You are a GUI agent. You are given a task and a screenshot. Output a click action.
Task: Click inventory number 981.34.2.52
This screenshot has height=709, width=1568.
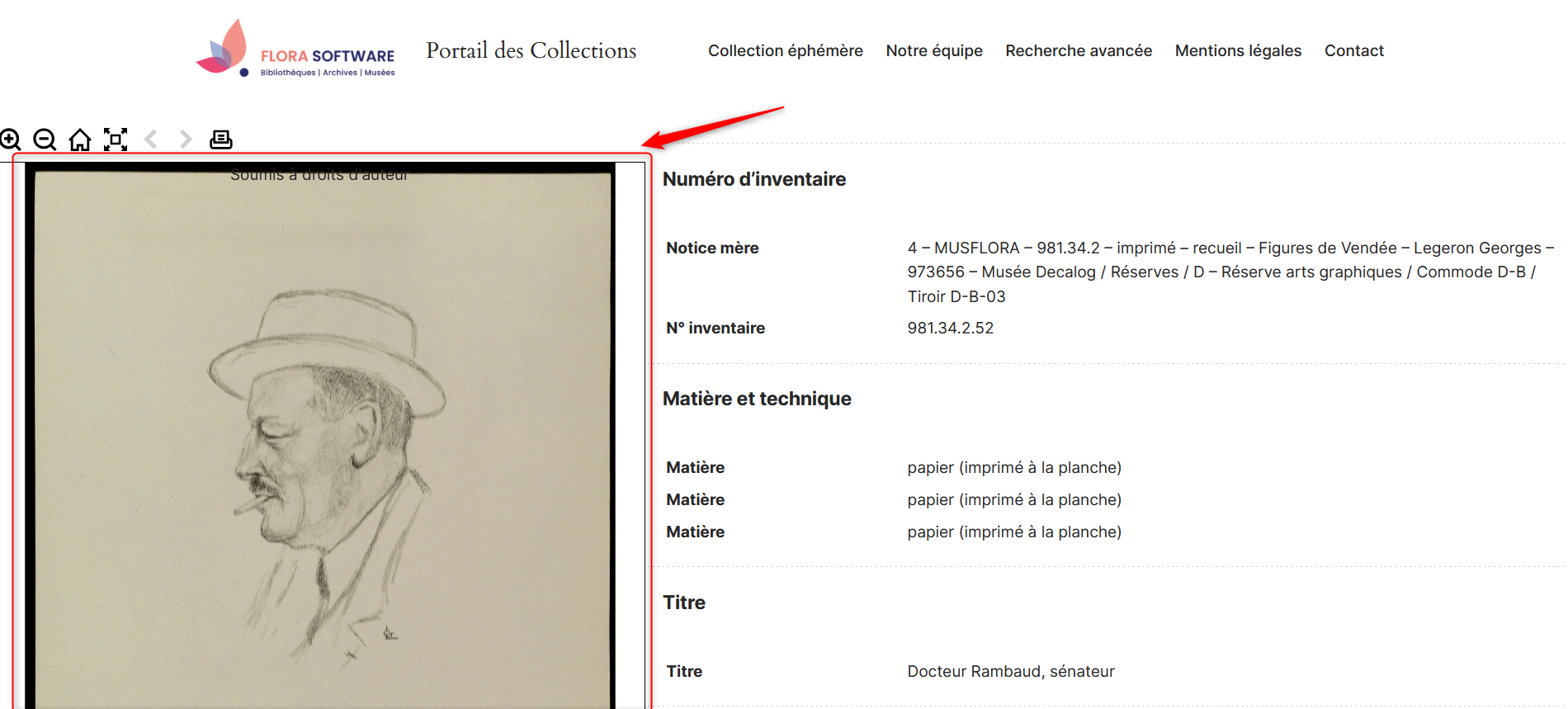coord(951,328)
